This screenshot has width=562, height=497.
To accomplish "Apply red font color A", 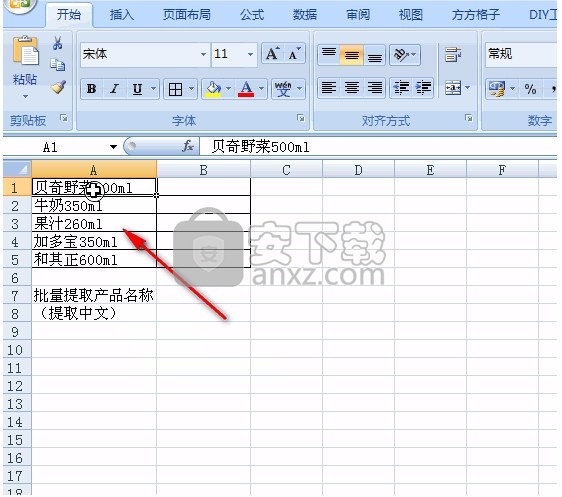I will coord(246,89).
